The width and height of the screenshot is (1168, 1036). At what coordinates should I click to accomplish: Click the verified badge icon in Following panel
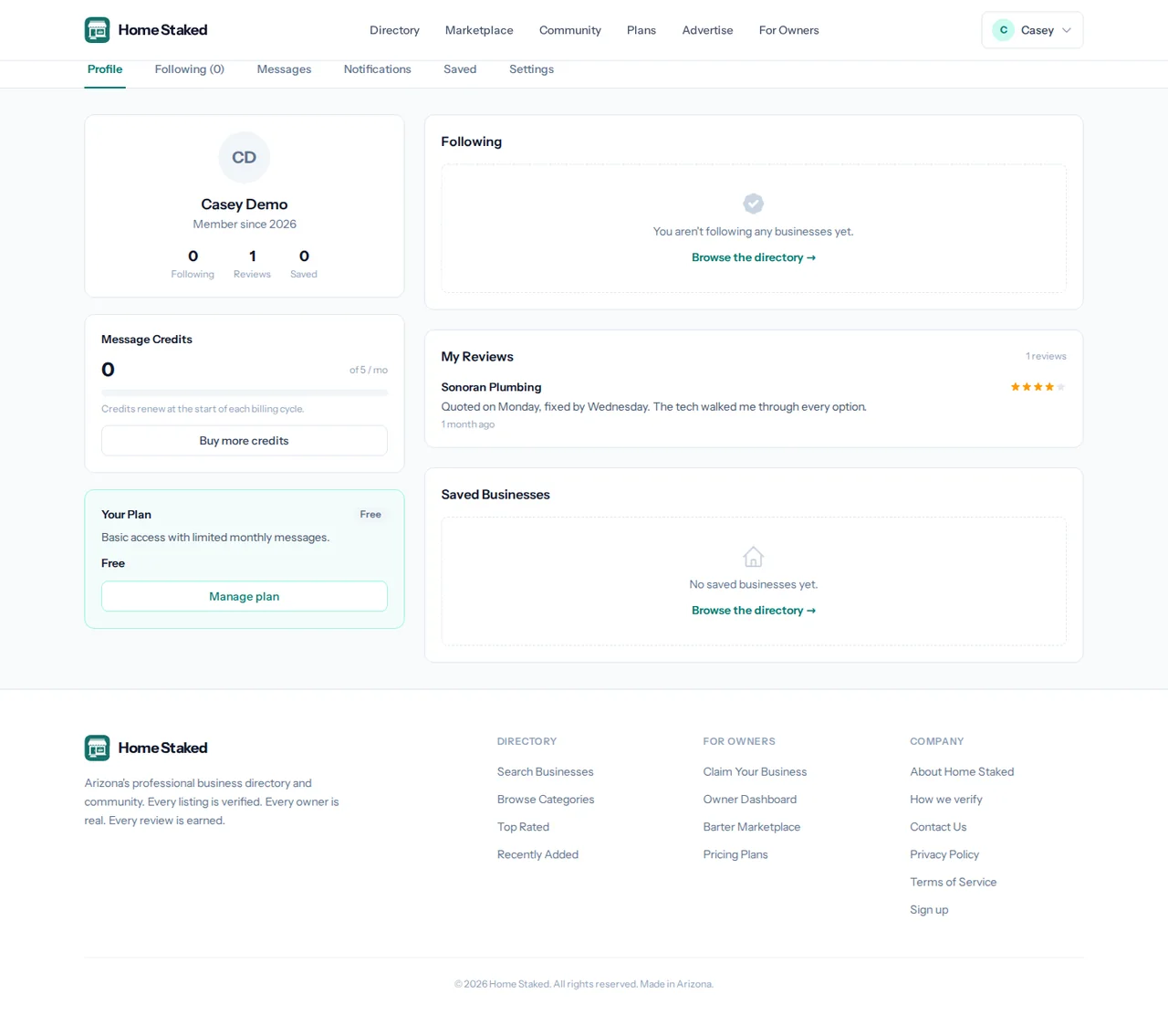pos(754,204)
